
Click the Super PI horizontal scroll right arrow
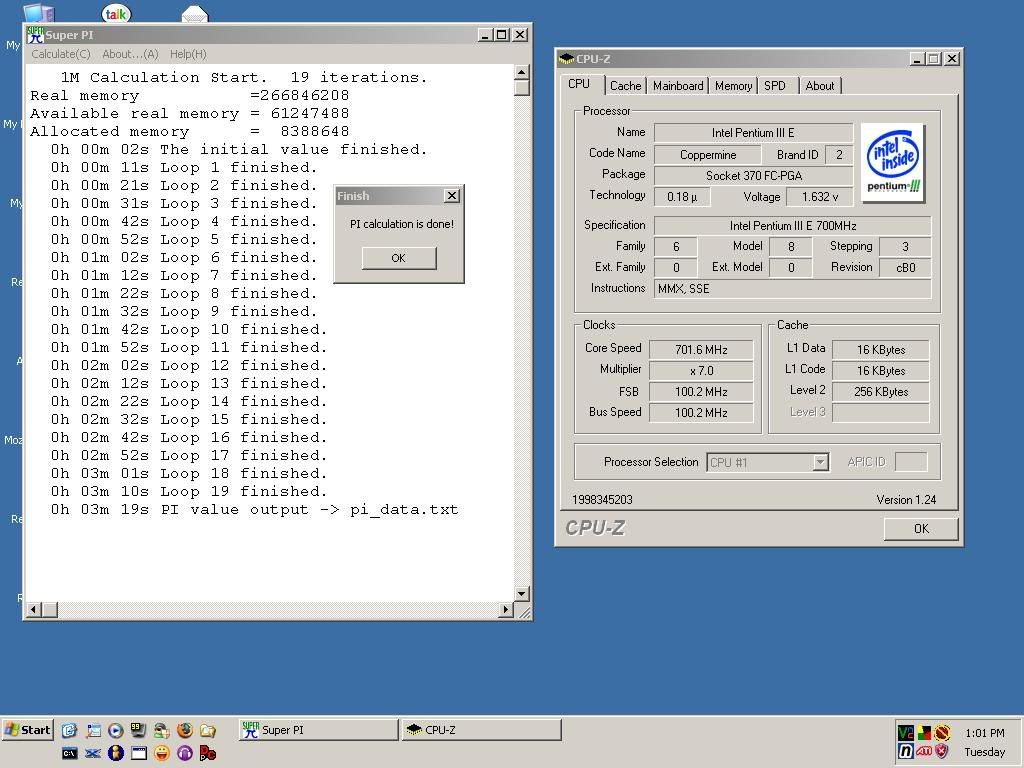click(x=505, y=609)
